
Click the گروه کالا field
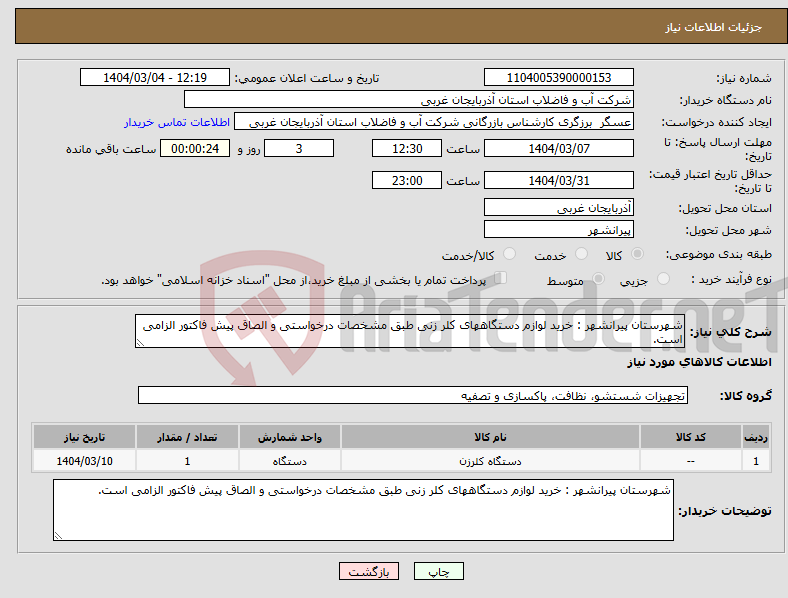pyautogui.click(x=413, y=395)
